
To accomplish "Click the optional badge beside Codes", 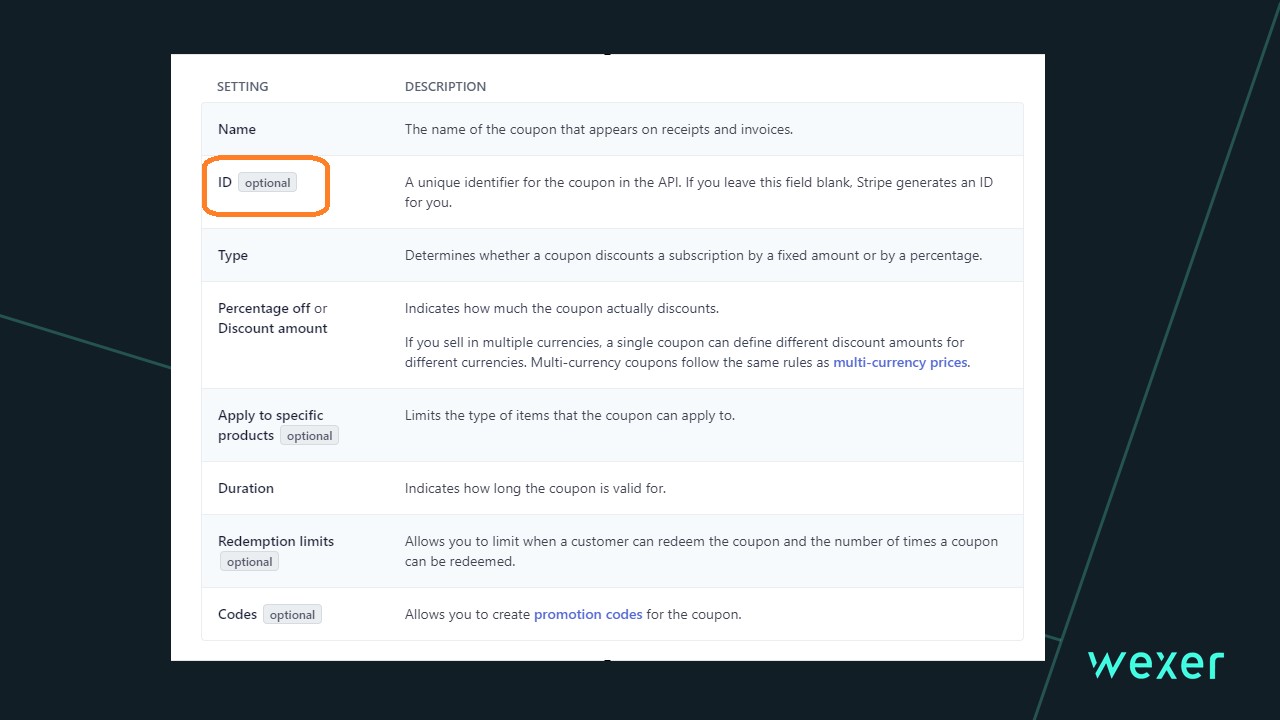I will coord(292,615).
